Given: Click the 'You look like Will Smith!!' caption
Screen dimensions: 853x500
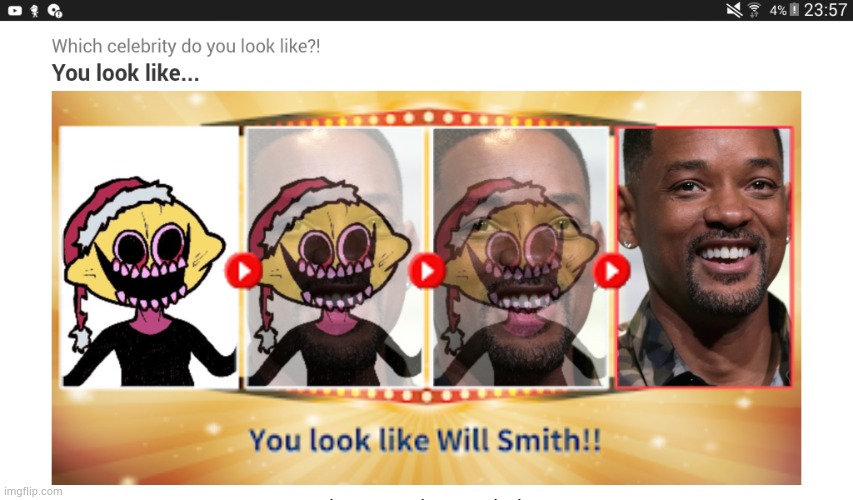Looking at the screenshot, I should [425, 440].
